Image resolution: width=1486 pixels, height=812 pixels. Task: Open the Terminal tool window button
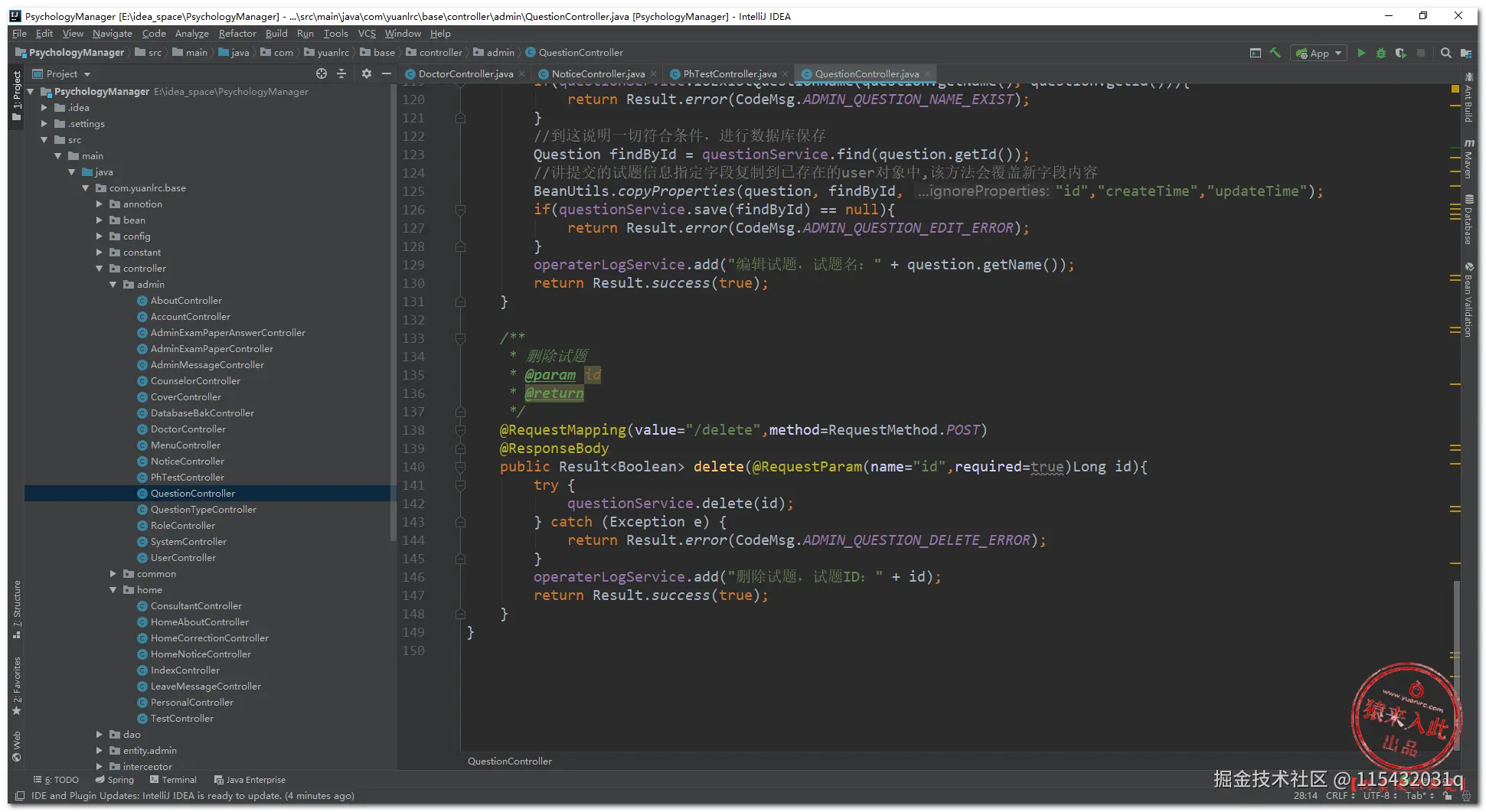(173, 780)
